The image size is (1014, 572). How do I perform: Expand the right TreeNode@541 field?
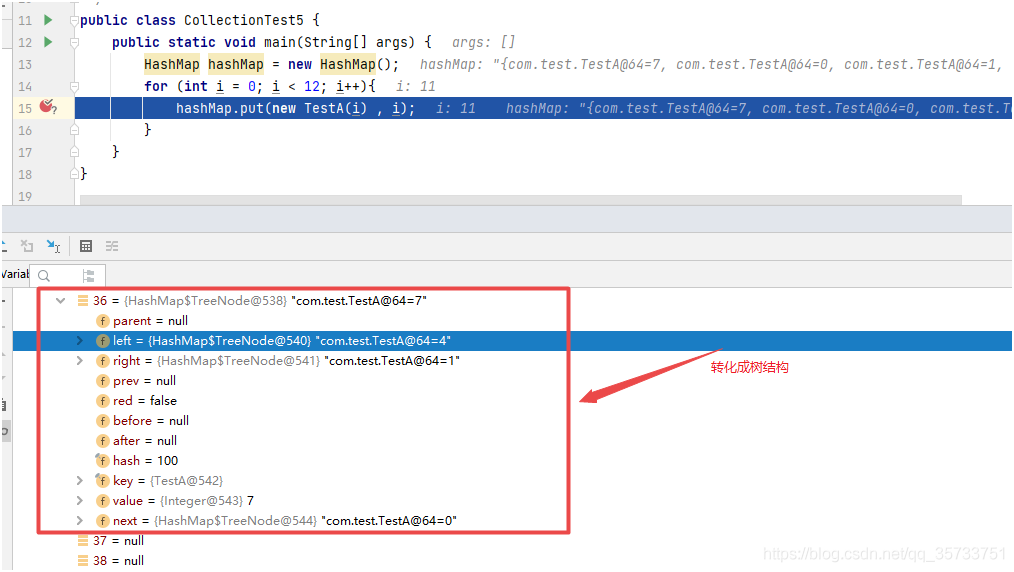80,361
